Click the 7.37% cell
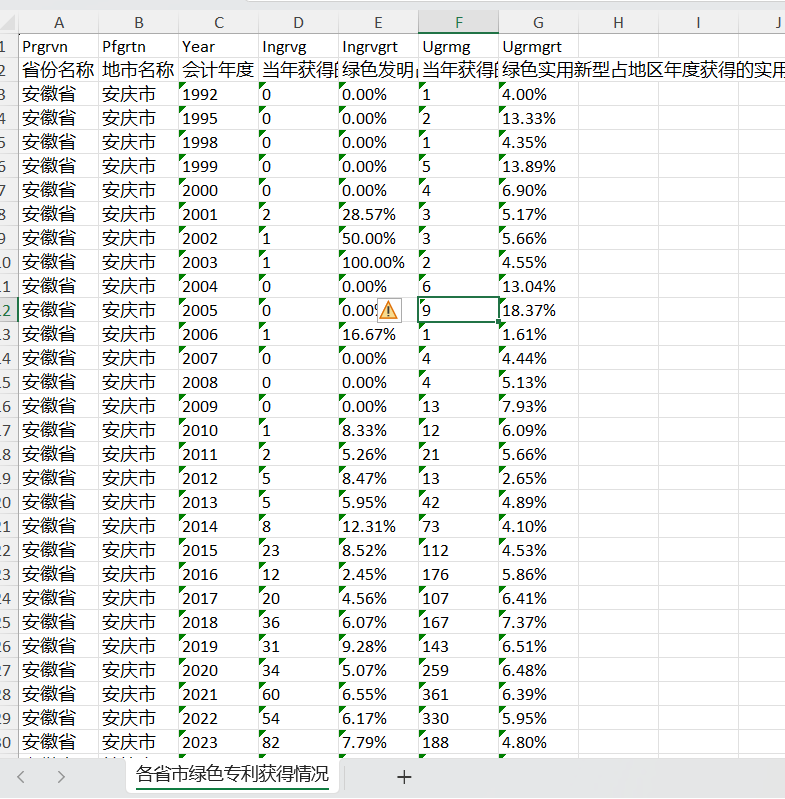The height and width of the screenshot is (799, 785). 538,623
